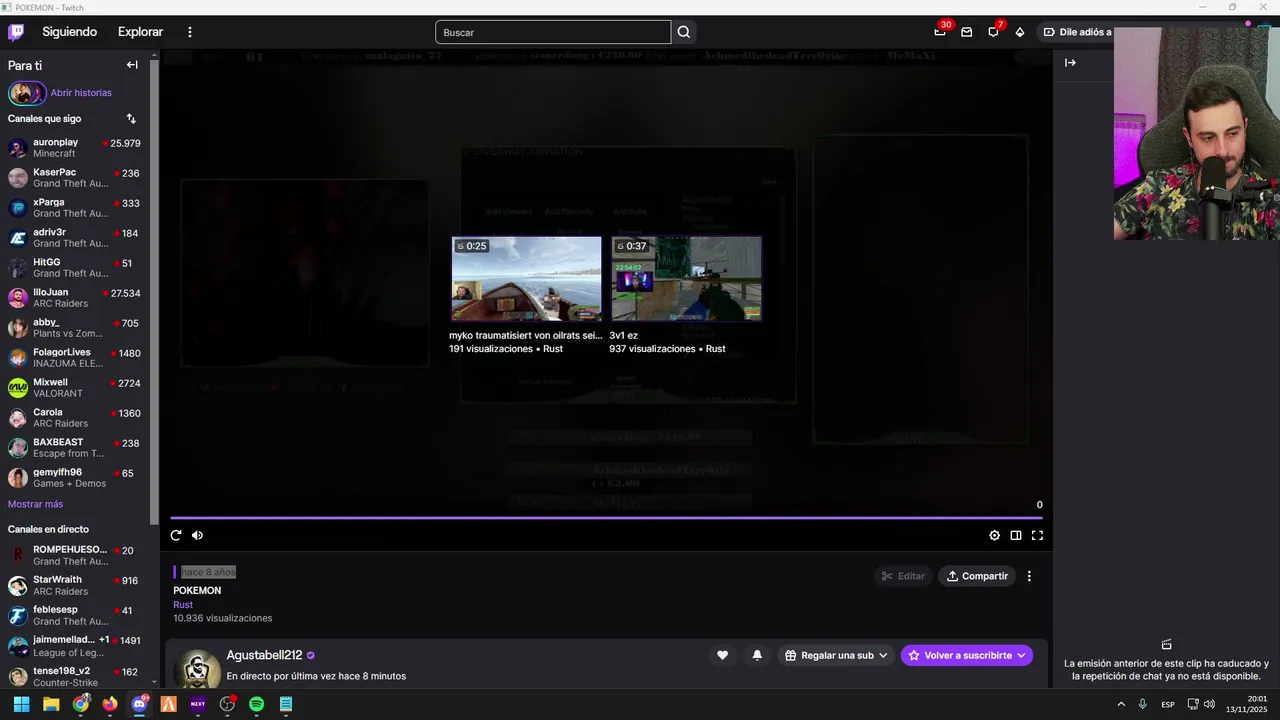The height and width of the screenshot is (720, 1280).
Task: Click the Compartir share button
Action: click(x=977, y=576)
